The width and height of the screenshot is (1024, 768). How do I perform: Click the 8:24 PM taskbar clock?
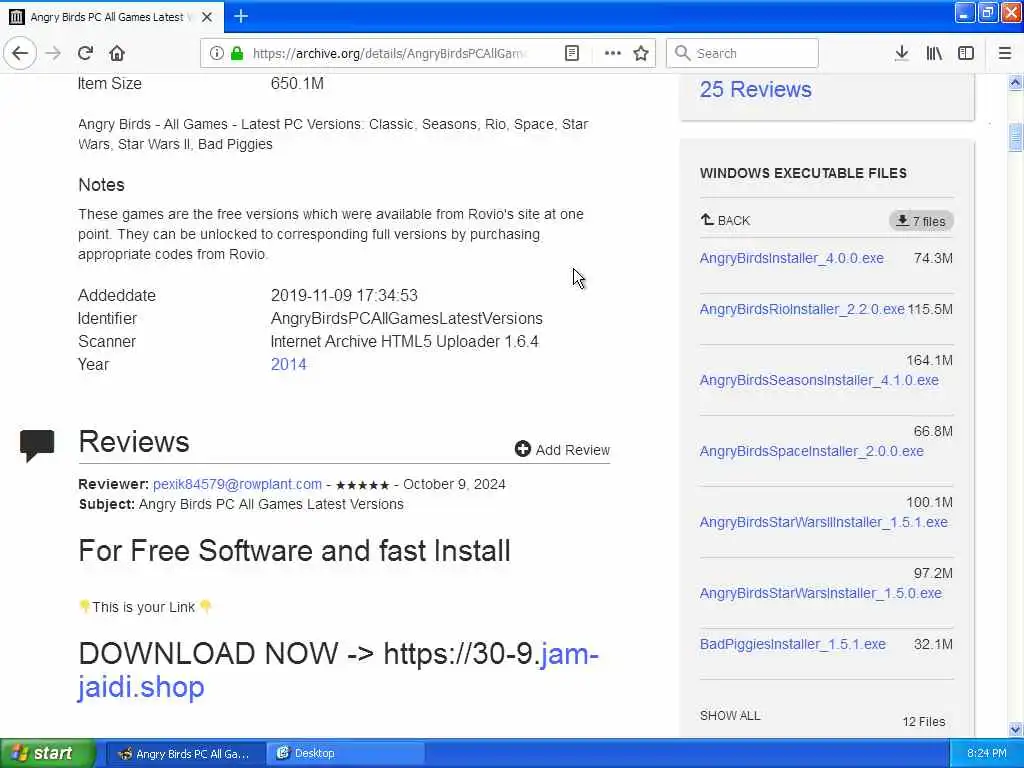(x=986, y=753)
